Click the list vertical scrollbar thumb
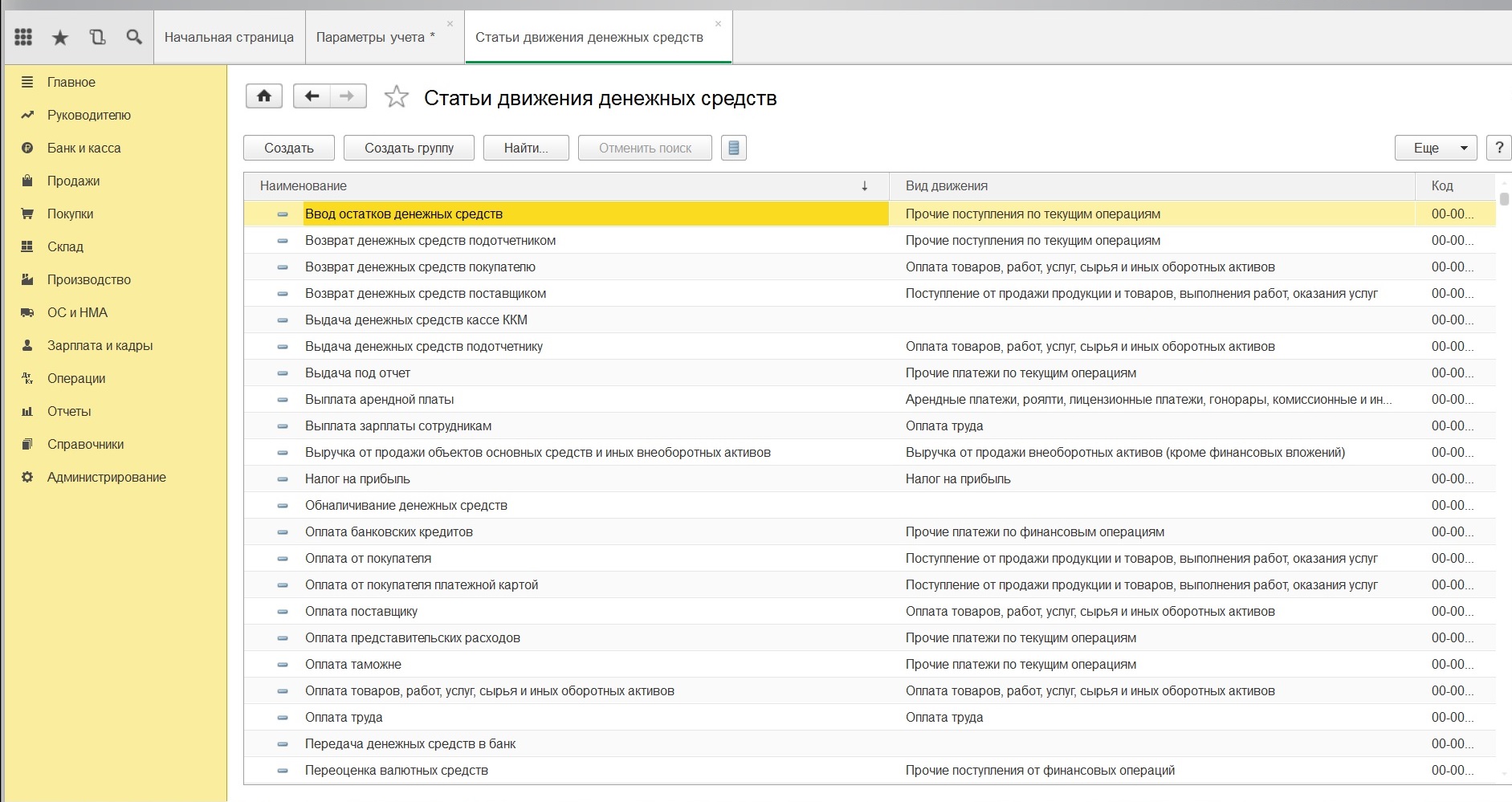Viewport: 1512px width, 802px height. 1504,198
